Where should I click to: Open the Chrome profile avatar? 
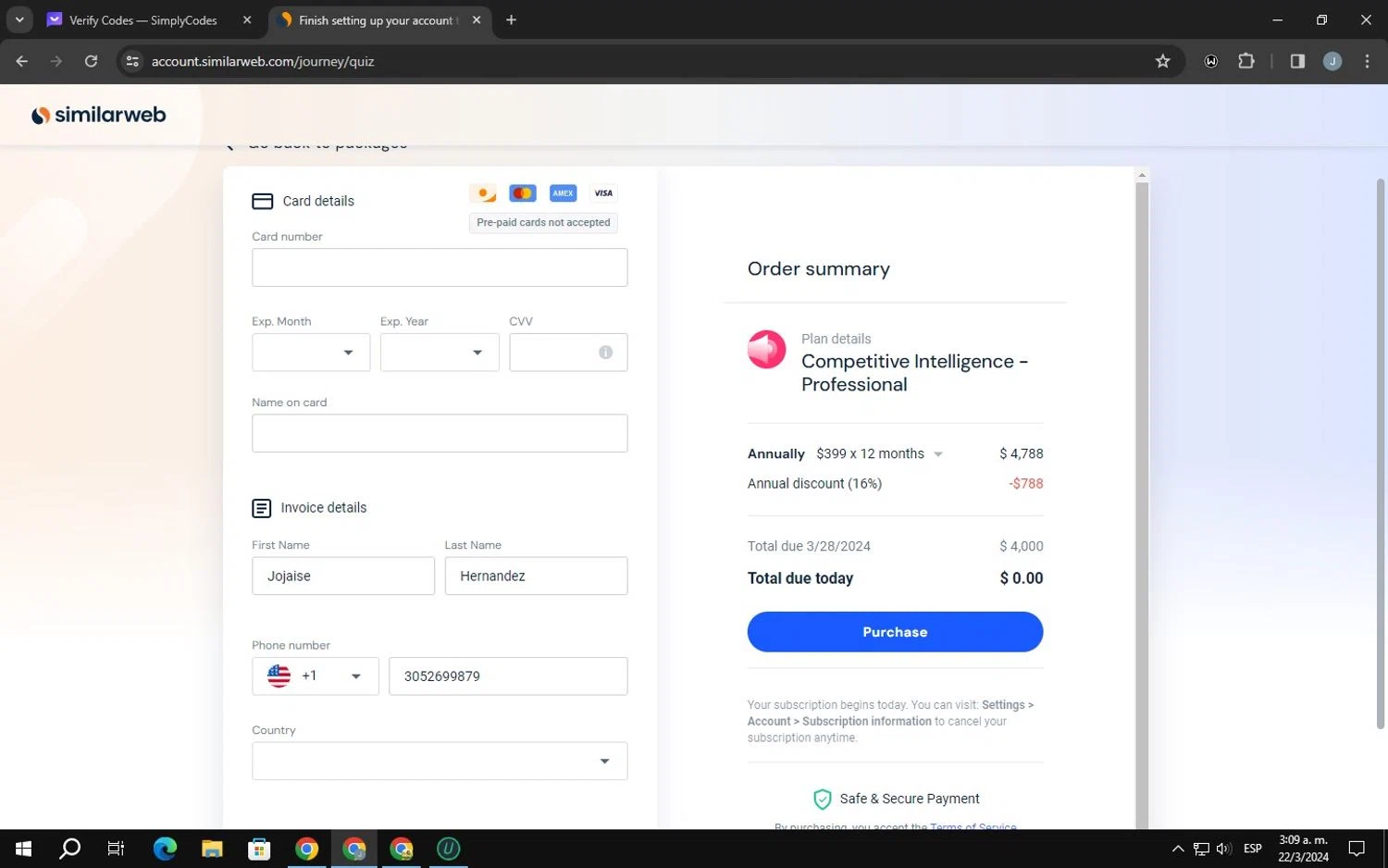(1332, 61)
